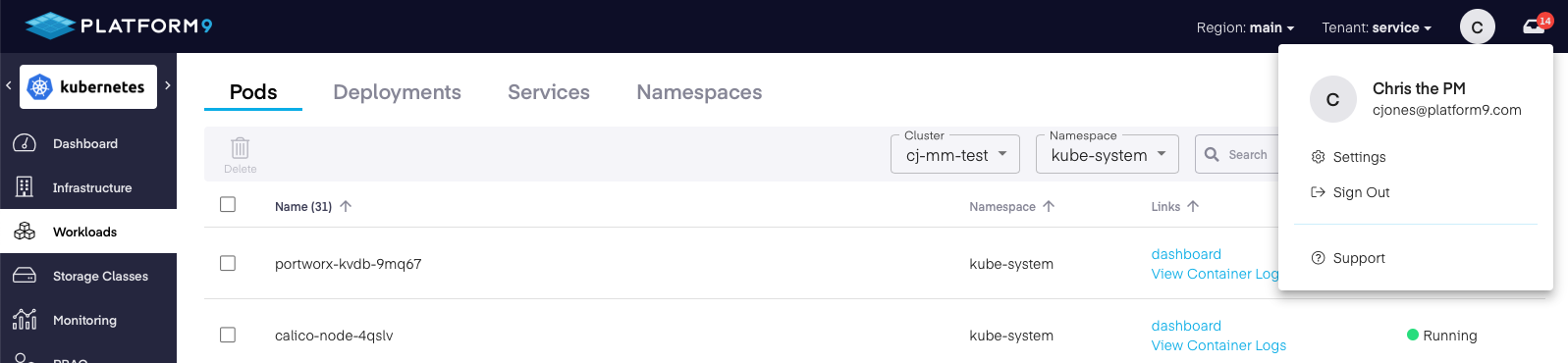Click the user avatar C in header

pos(1477,26)
